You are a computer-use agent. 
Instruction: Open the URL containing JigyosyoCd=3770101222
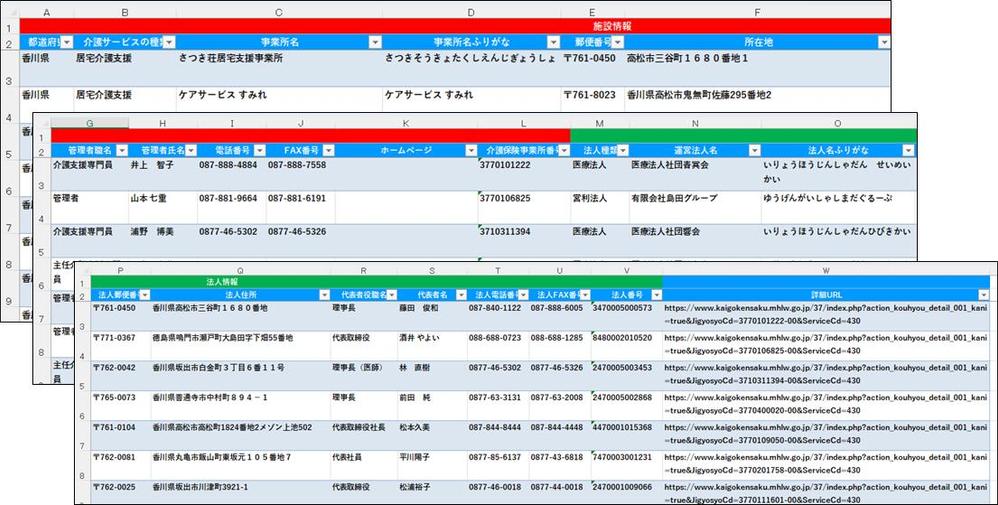point(826,314)
